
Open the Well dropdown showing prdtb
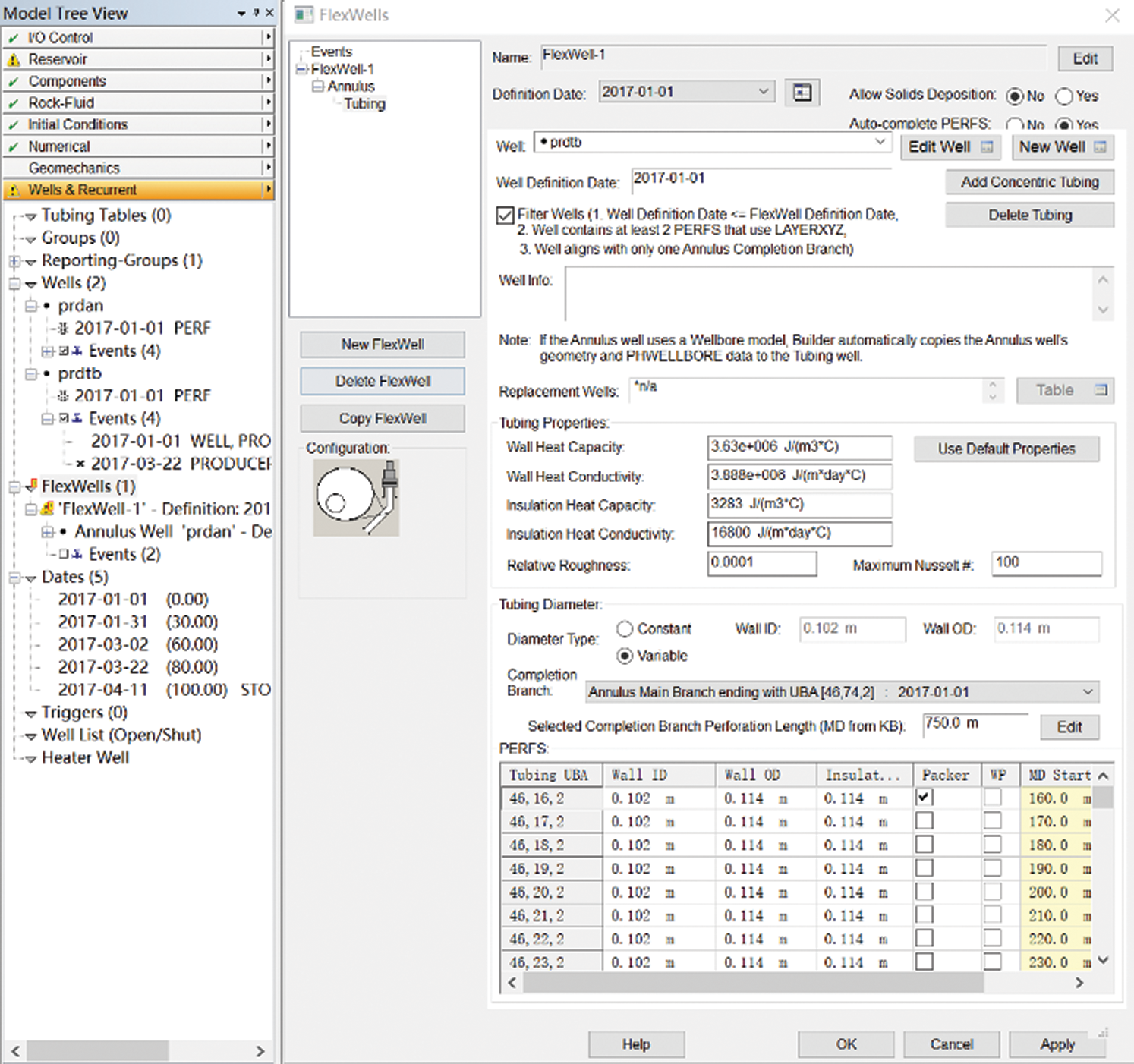click(880, 142)
